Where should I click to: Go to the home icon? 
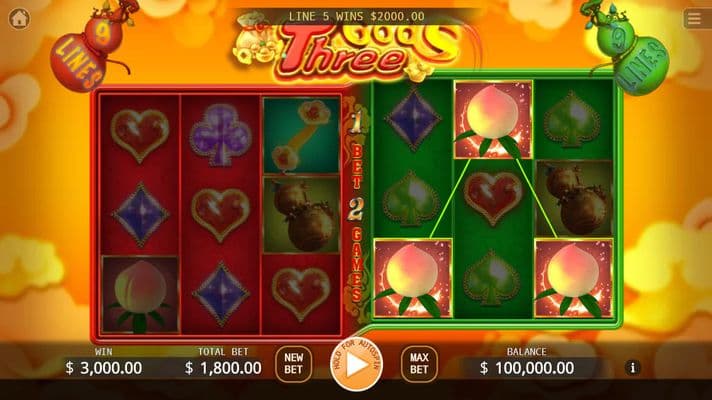(19, 19)
